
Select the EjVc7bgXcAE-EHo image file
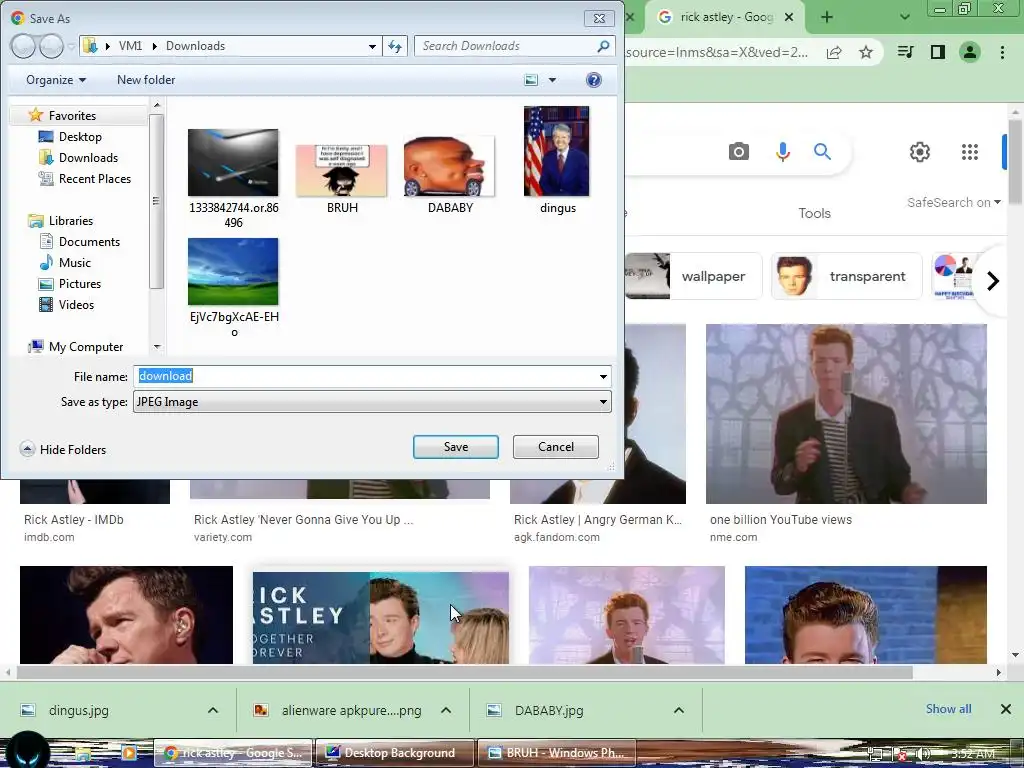233,287
